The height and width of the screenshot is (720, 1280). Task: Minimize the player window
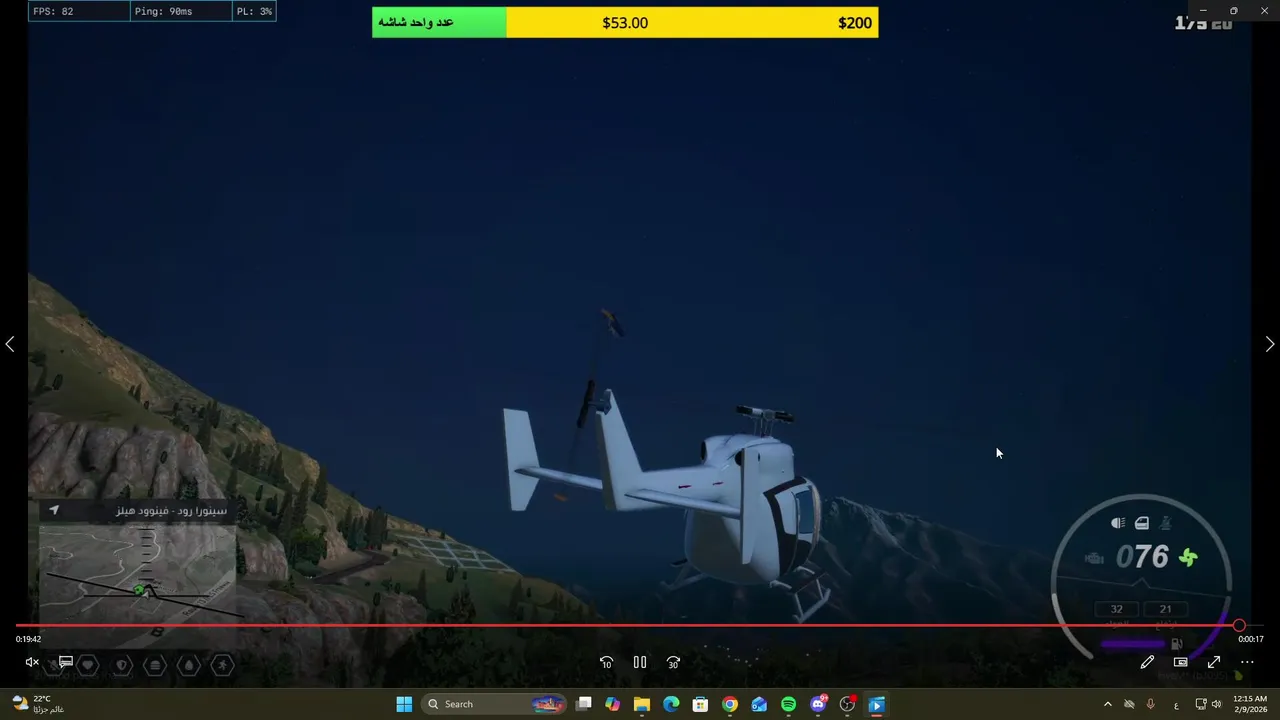click(1203, 11)
